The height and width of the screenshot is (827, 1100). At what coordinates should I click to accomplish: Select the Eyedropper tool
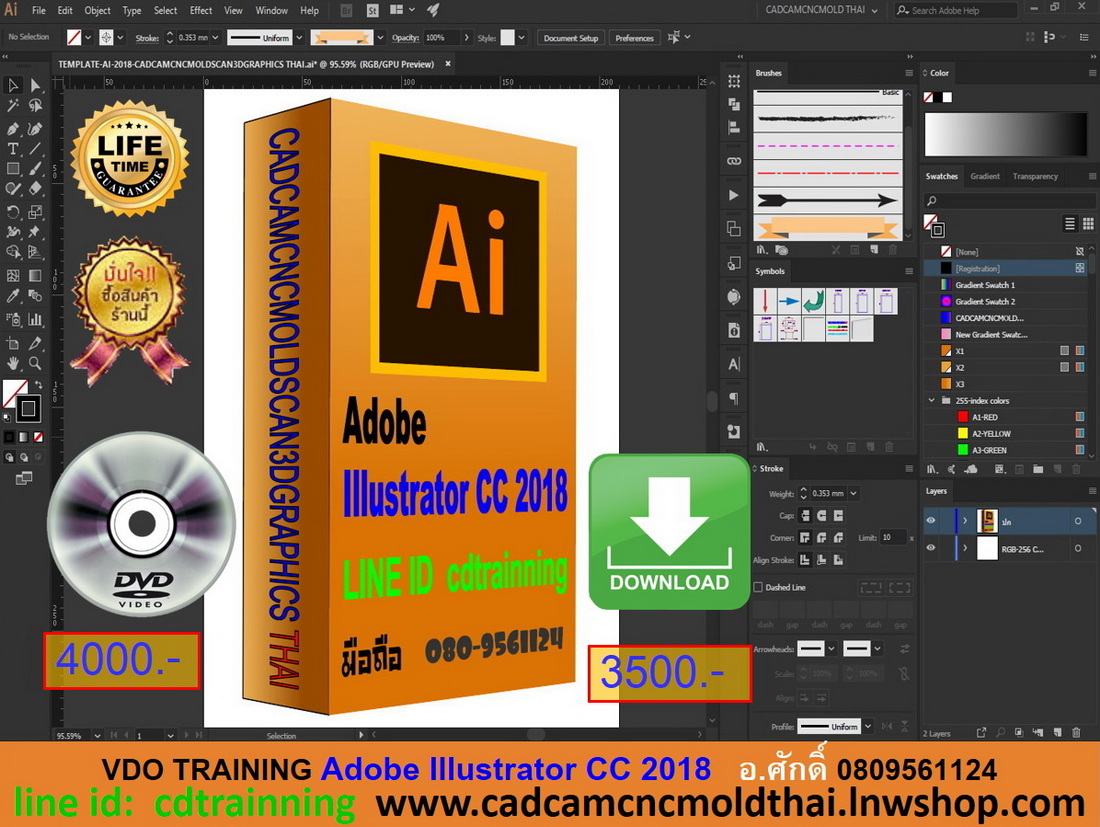pyautogui.click(x=12, y=295)
